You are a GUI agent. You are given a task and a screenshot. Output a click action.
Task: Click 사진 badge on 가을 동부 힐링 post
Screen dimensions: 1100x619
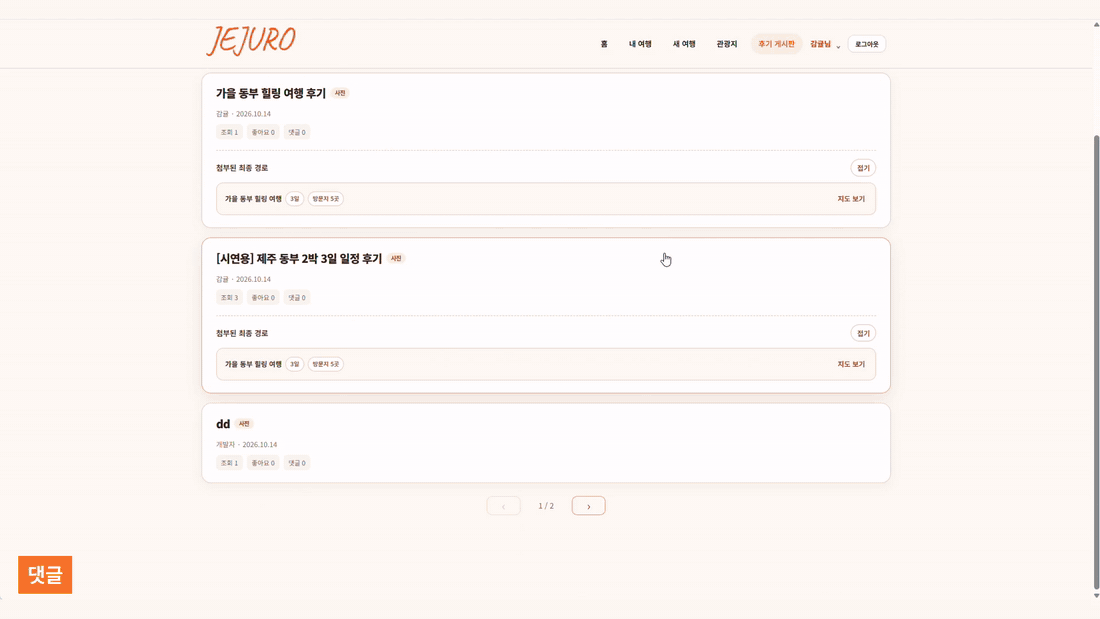tap(340, 93)
